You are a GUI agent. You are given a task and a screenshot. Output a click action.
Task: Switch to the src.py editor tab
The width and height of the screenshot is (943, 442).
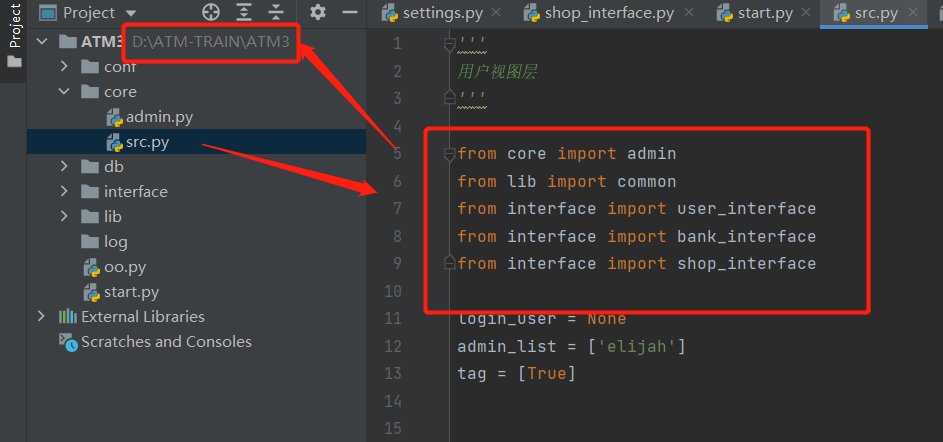(872, 13)
